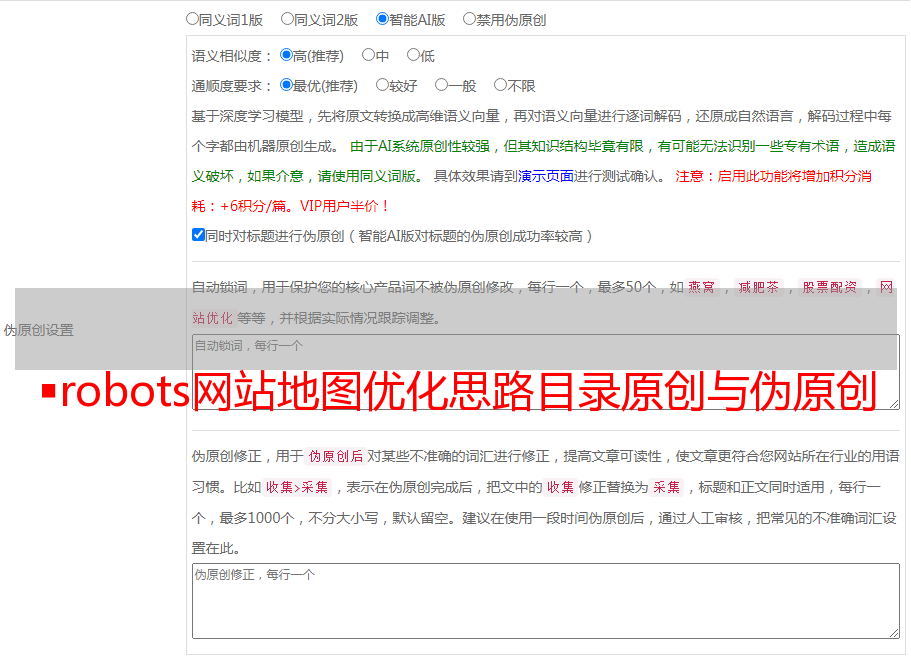Screen dimensions: 911x658
Task: Click the 收集>采集 example code
Action: 297,487
